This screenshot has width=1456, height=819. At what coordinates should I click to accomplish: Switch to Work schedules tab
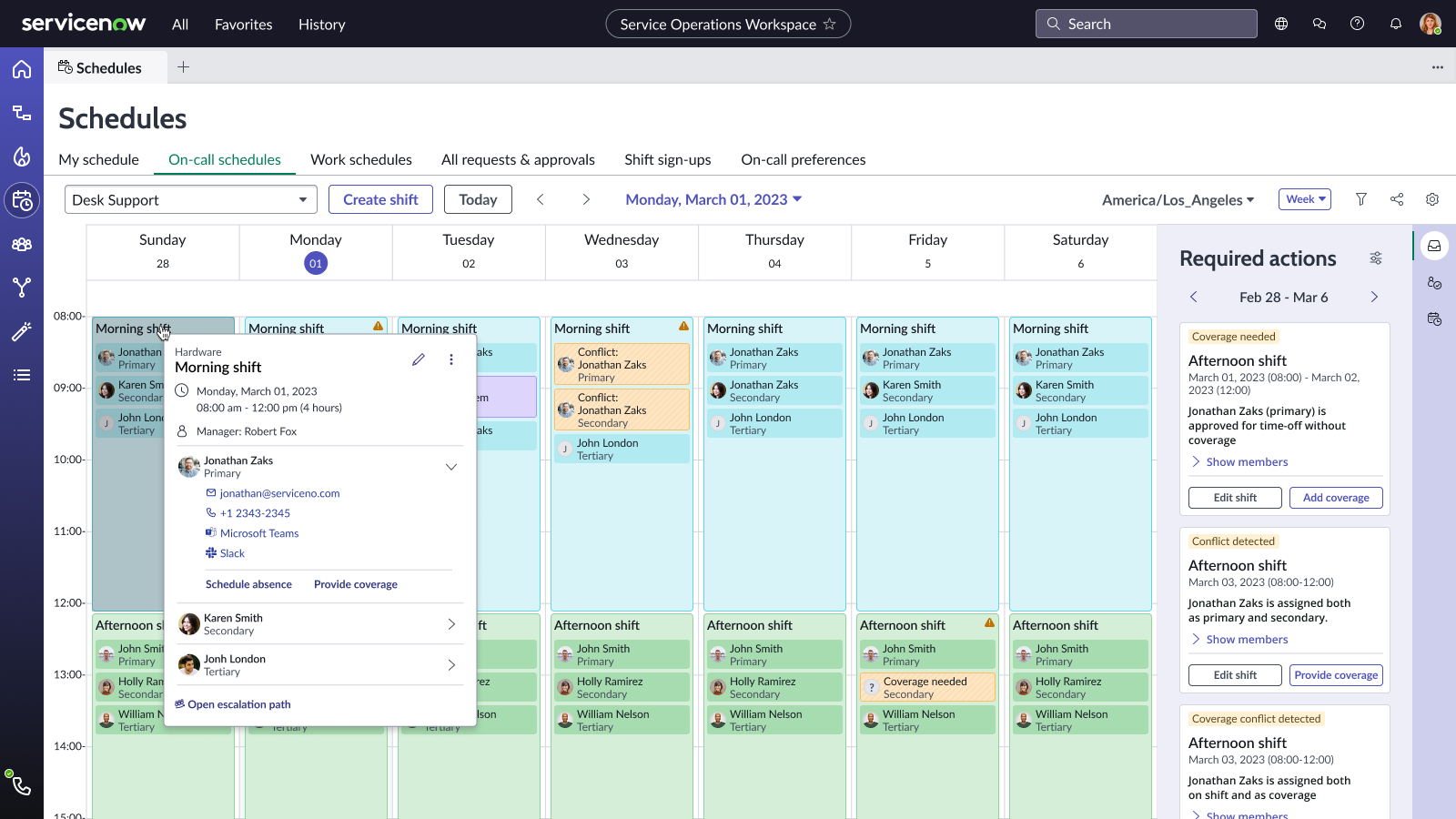click(x=361, y=159)
